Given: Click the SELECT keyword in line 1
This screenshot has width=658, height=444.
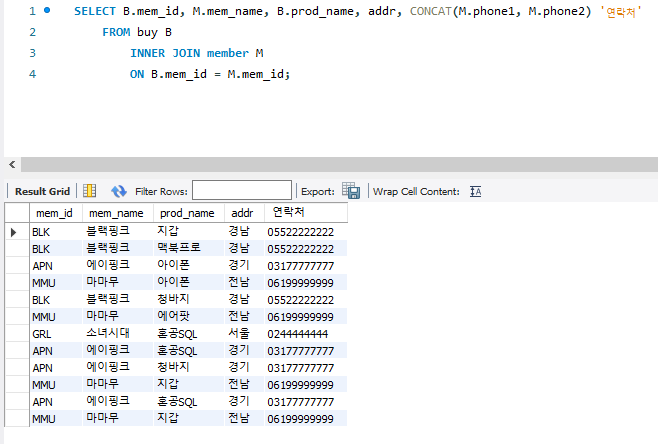Looking at the screenshot, I should pyautogui.click(x=95, y=11).
